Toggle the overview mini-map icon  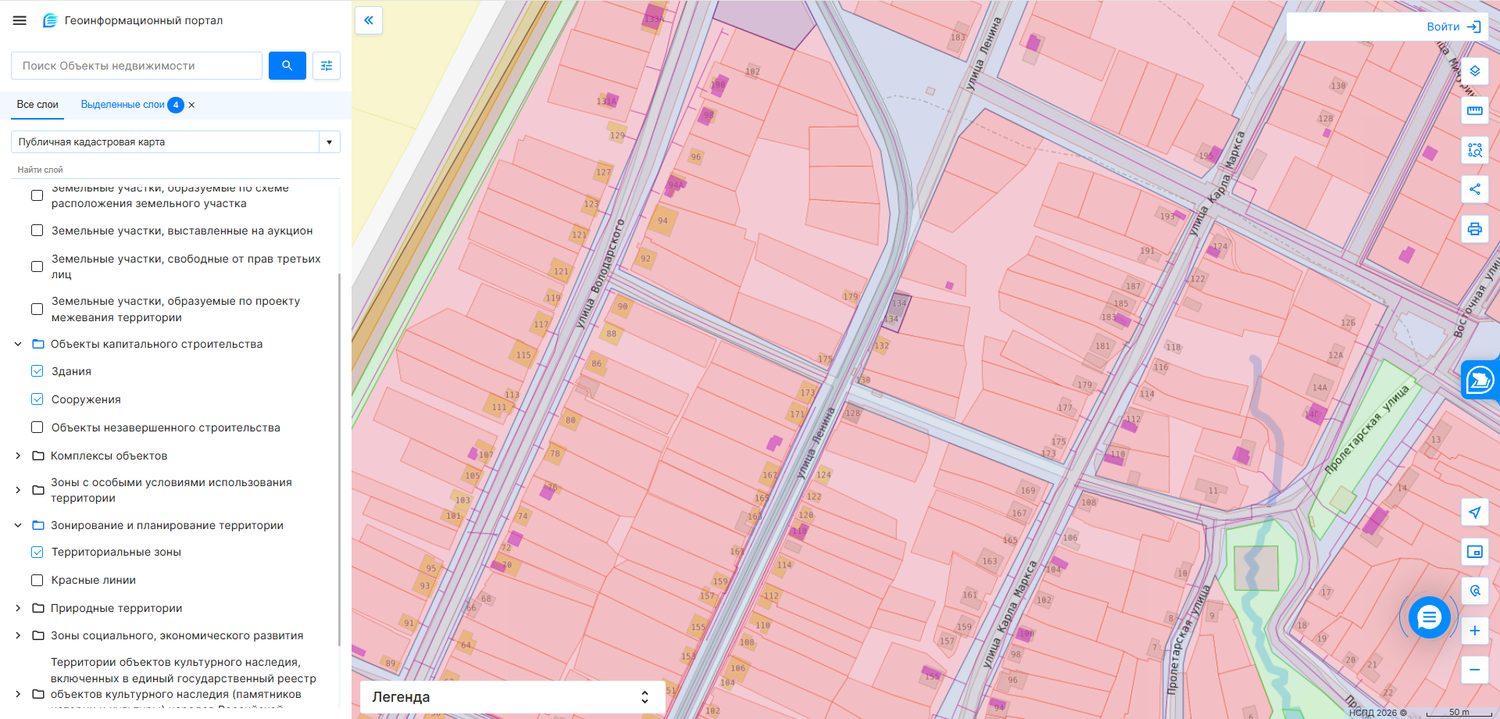tap(1474, 551)
